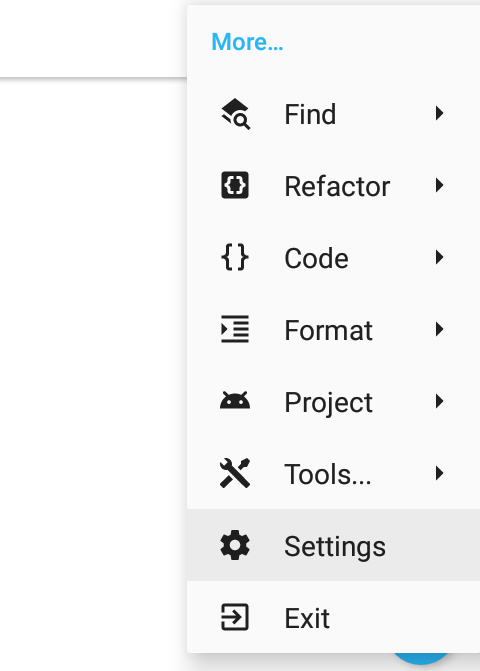480x671 pixels.
Task: Click the Exit door arrow icon
Action: pos(235,617)
